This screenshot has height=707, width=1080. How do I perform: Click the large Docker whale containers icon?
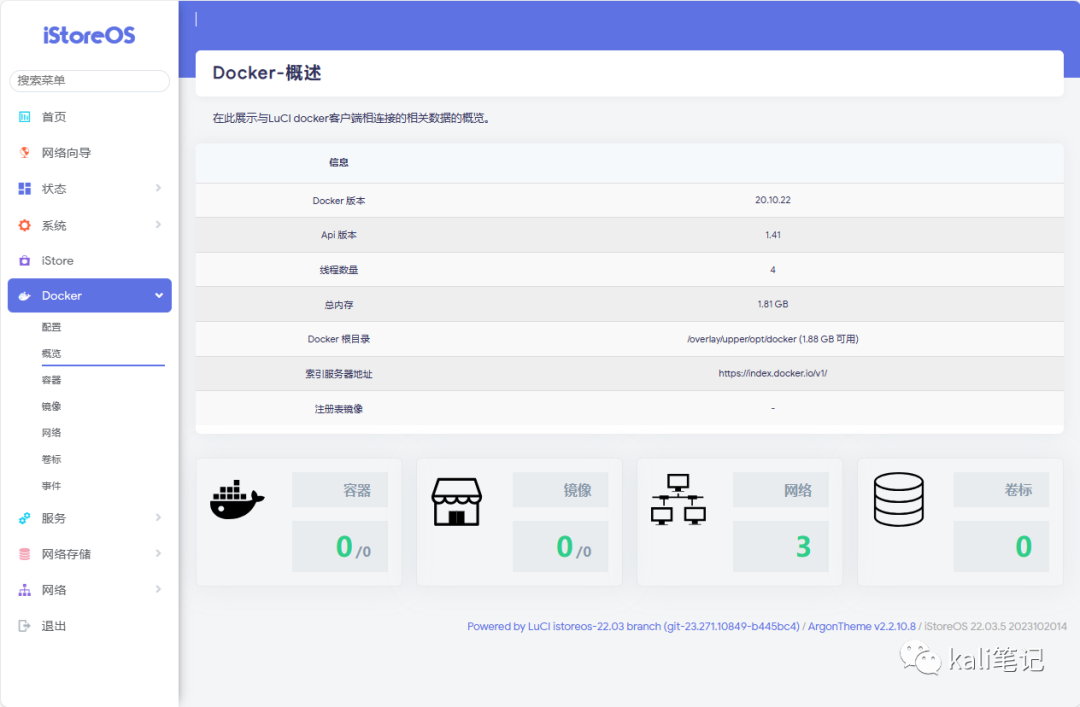[237, 500]
